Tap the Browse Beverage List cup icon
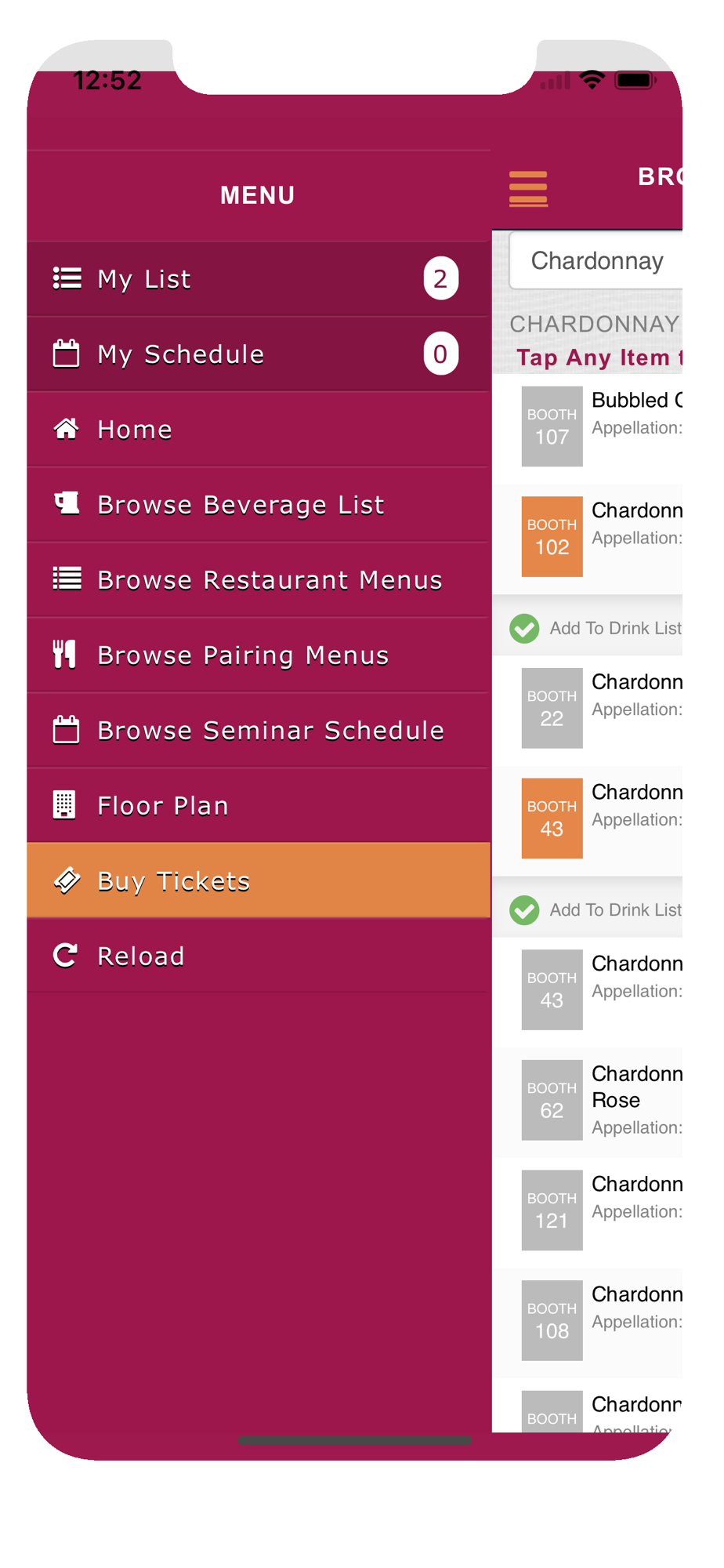724x1568 pixels. coord(67,503)
